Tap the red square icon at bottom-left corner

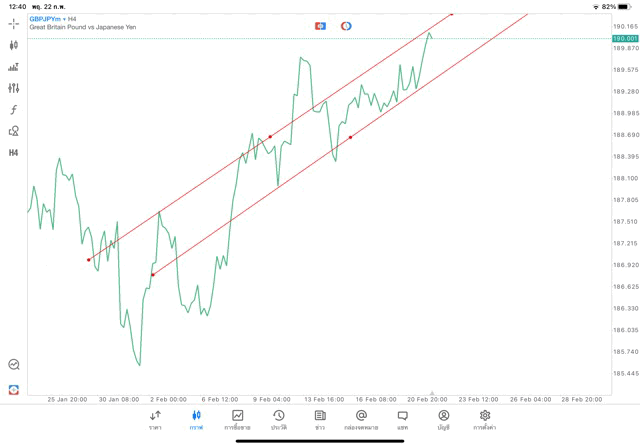coord(14,389)
